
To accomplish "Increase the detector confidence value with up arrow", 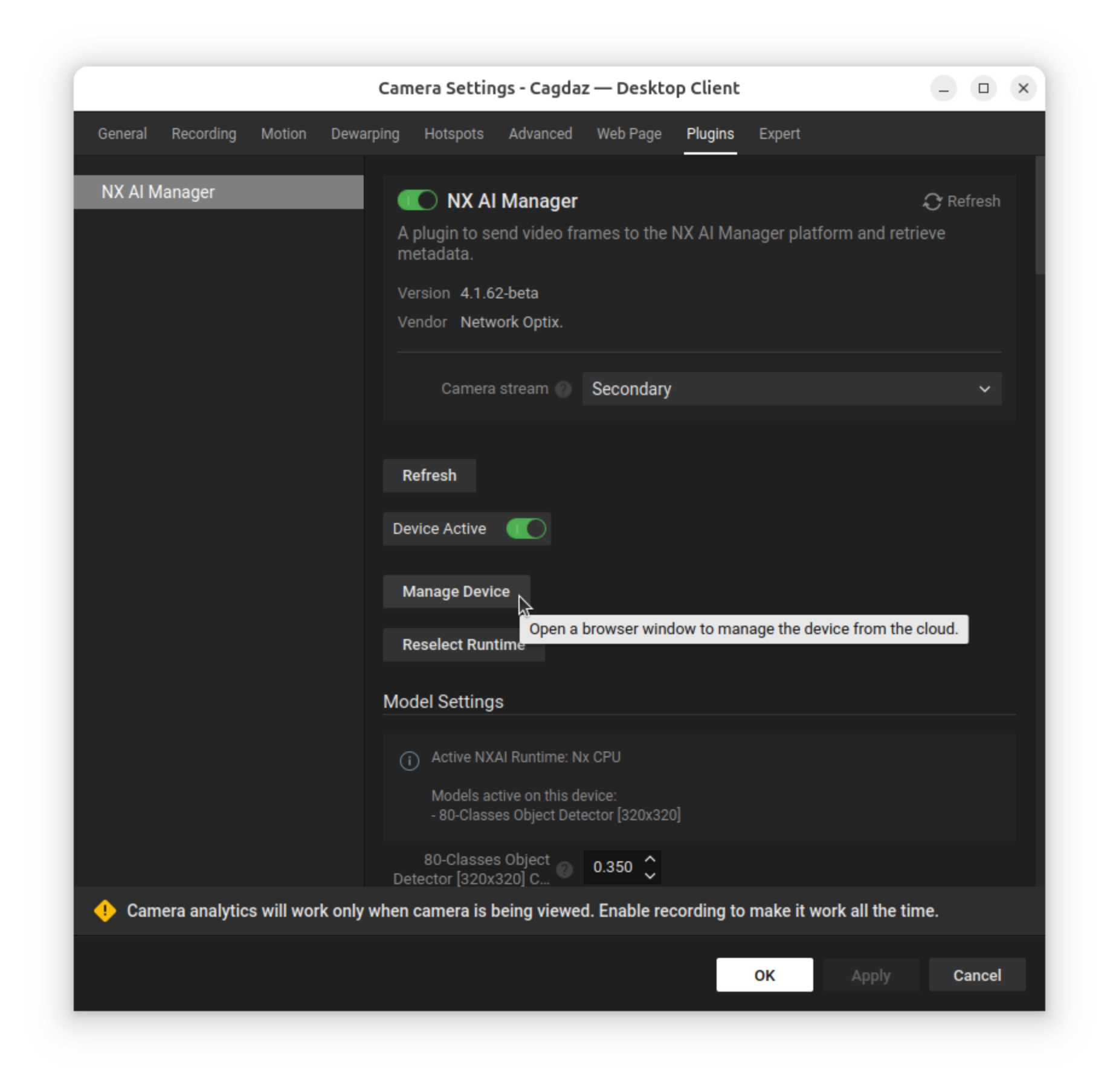I will (650, 859).
